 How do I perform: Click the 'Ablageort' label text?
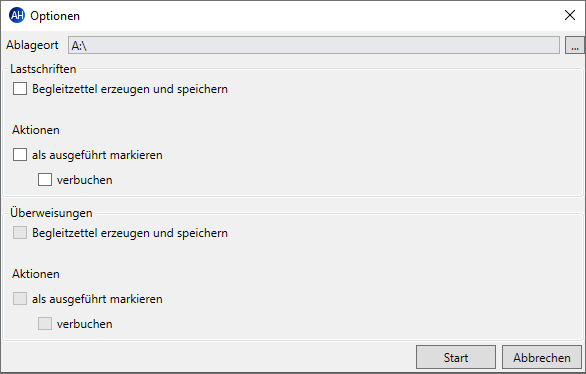pos(32,45)
